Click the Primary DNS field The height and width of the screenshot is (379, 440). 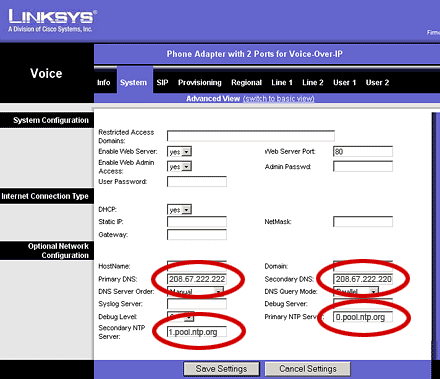coord(197,279)
